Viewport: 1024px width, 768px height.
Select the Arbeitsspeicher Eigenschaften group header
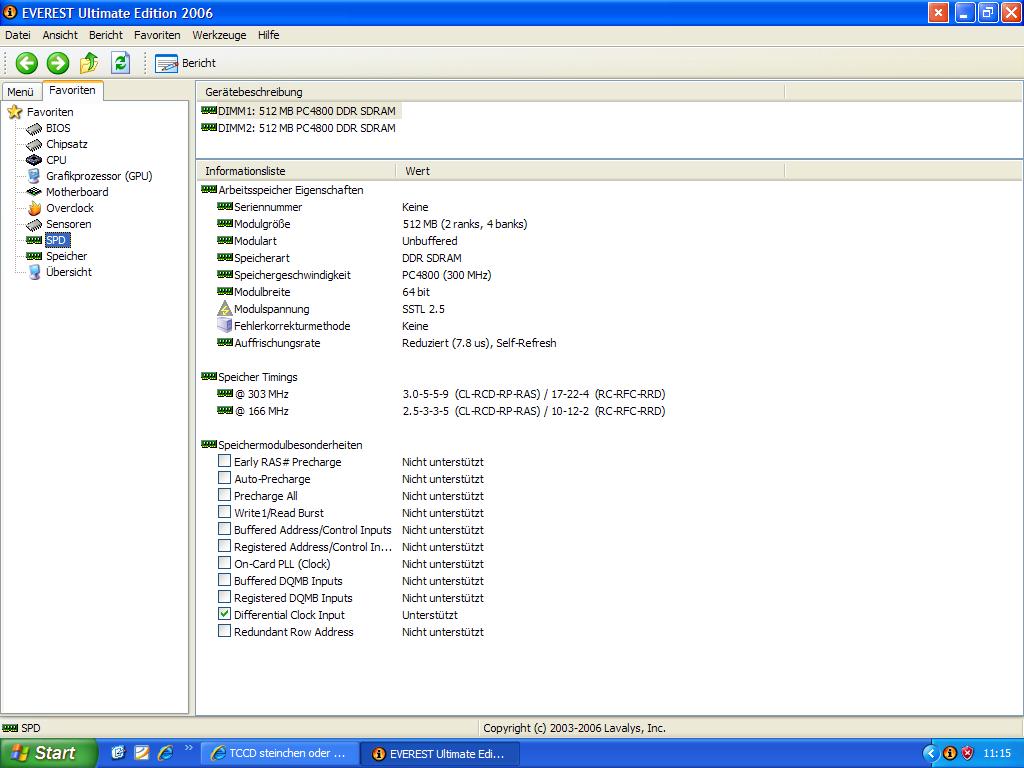click(282, 190)
